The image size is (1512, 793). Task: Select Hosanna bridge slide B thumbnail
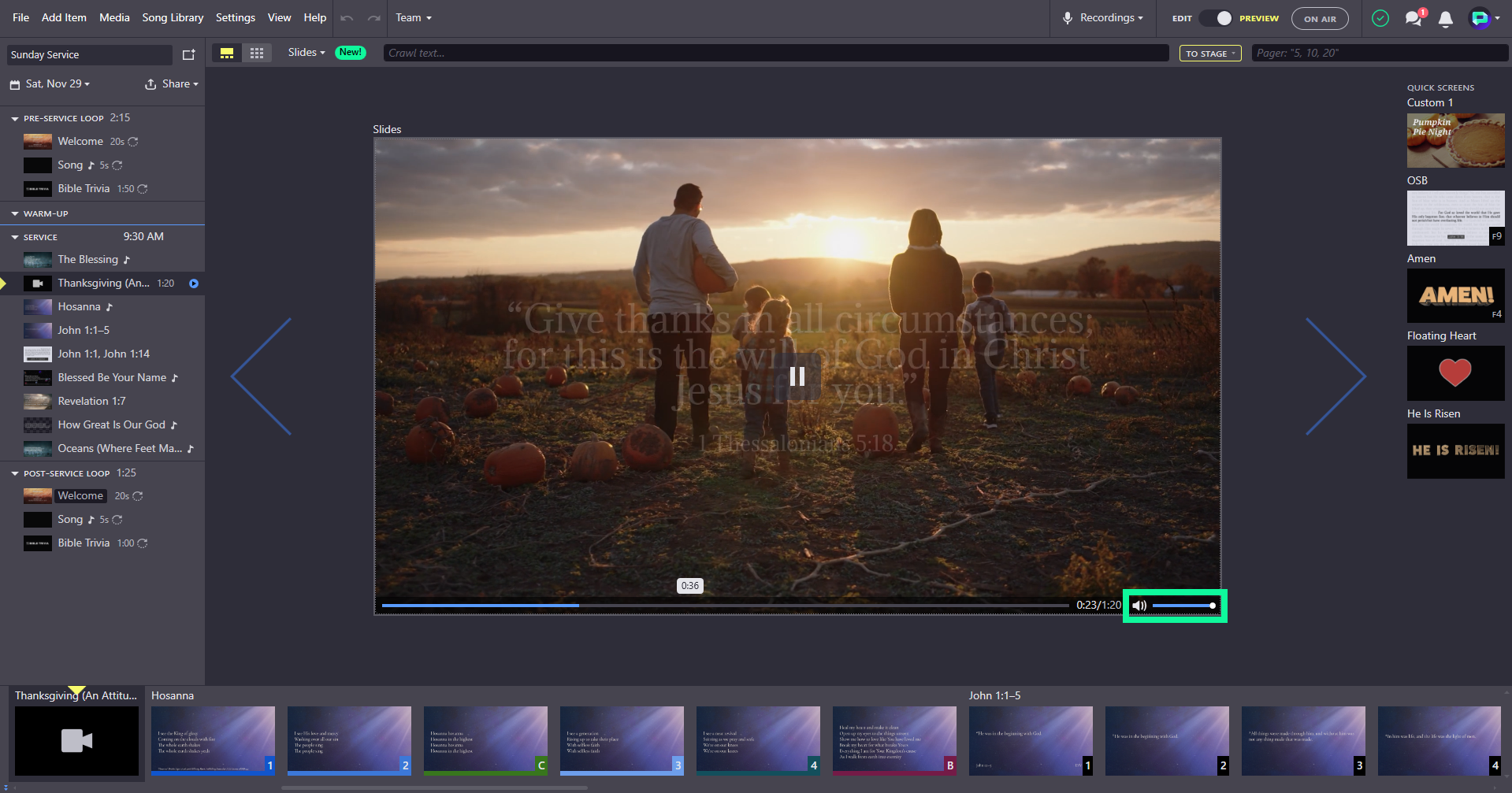click(894, 741)
